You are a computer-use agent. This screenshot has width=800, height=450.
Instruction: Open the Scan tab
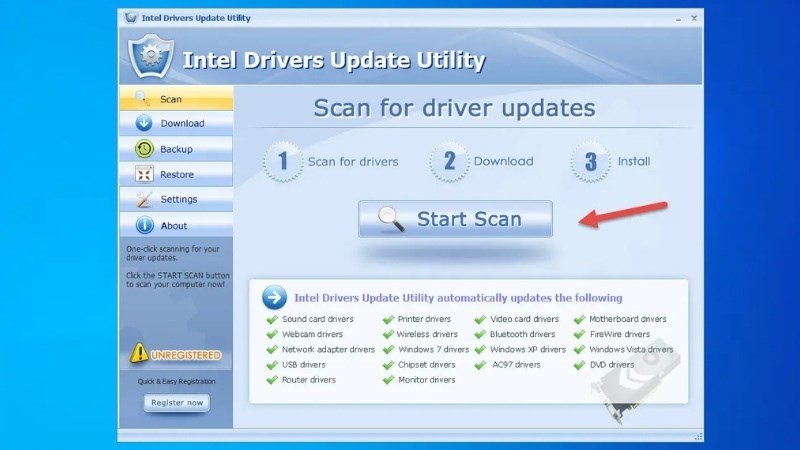point(177,98)
